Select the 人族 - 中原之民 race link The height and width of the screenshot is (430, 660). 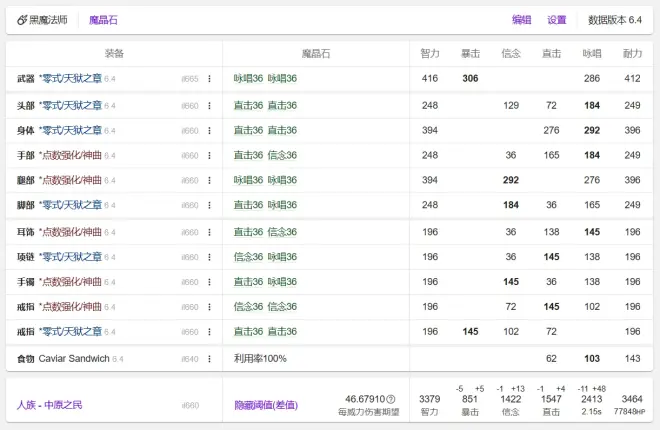click(x=49, y=405)
